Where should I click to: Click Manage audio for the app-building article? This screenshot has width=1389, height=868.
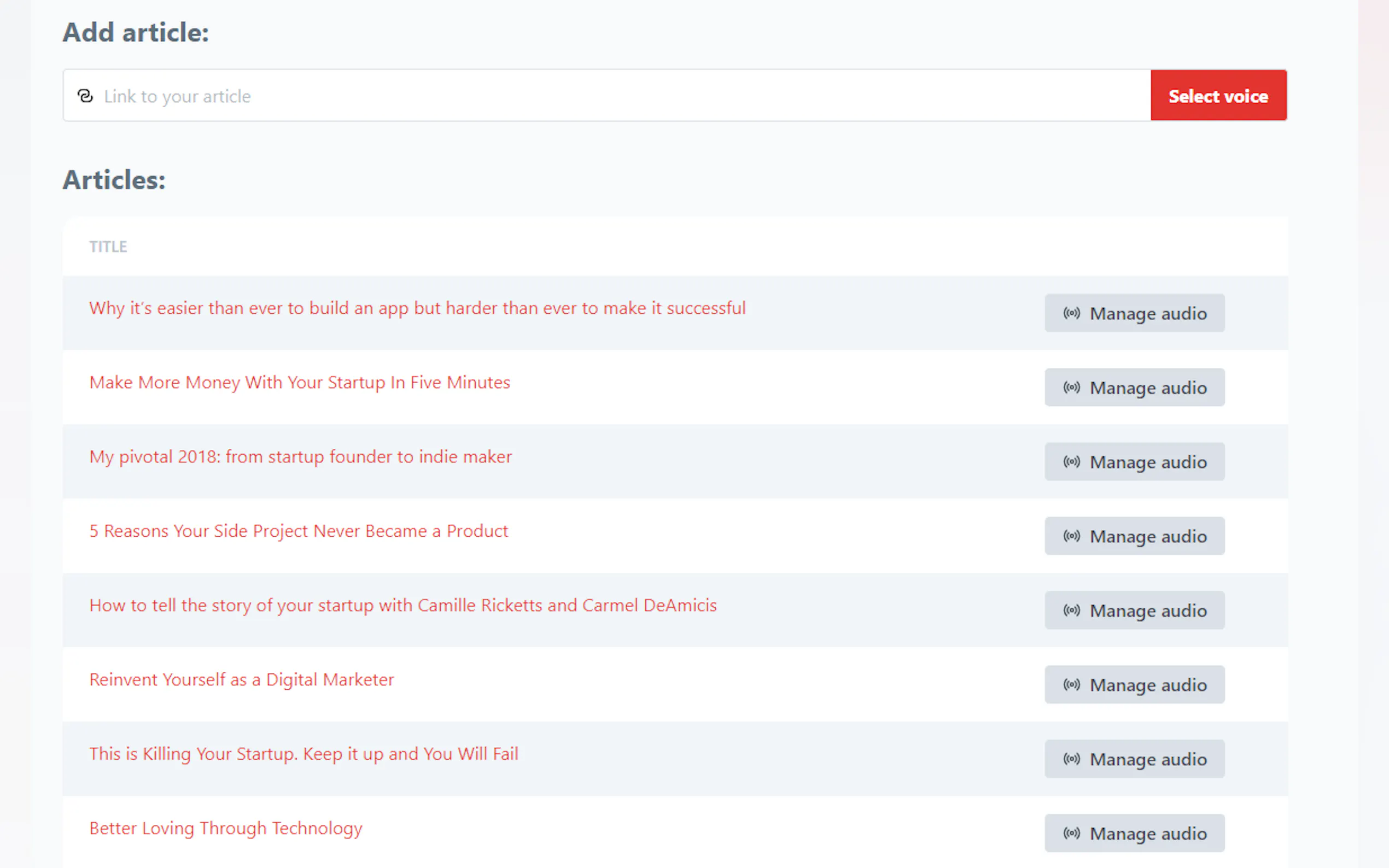[1134, 313]
